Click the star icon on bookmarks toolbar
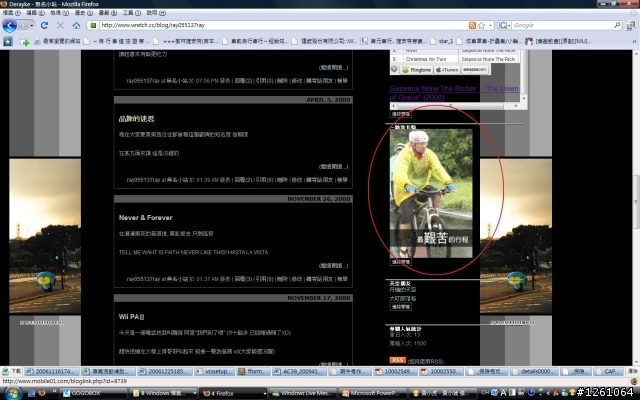 coord(8,41)
